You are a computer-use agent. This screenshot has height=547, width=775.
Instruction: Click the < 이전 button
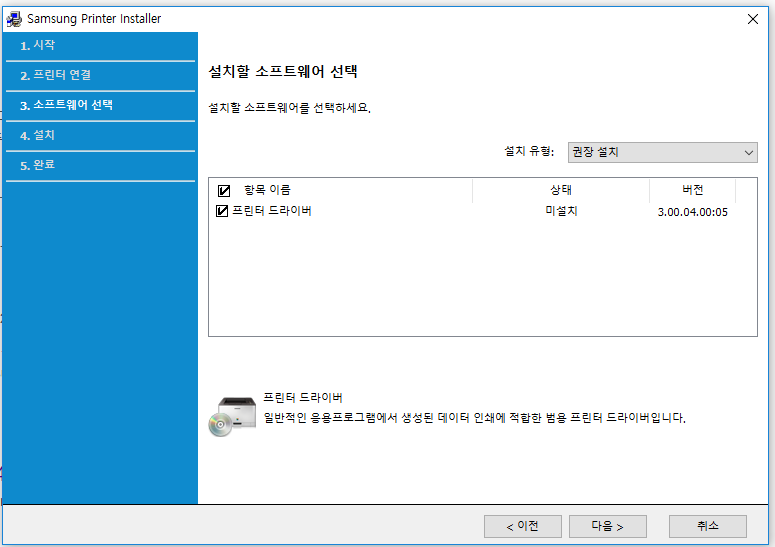tap(522, 526)
